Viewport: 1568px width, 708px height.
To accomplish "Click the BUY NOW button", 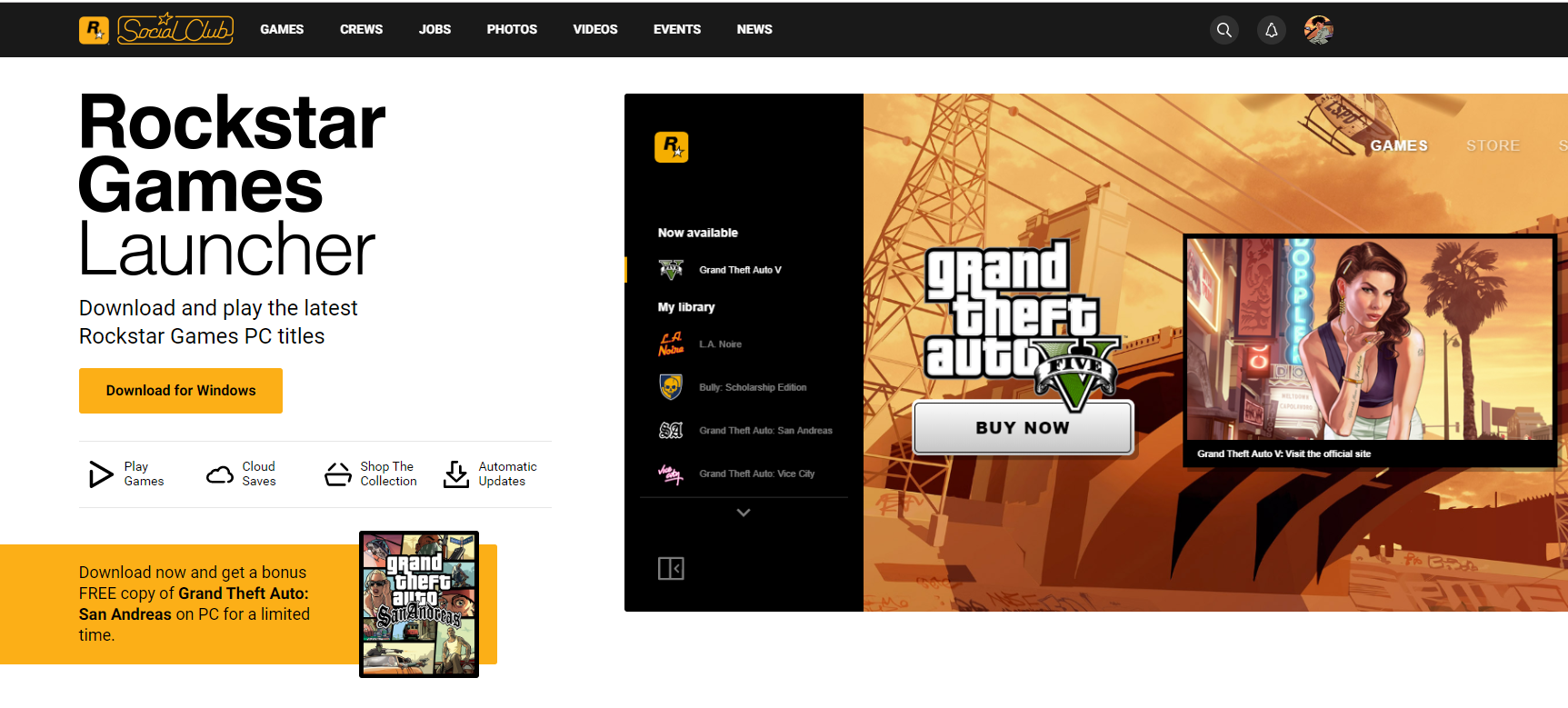I will coord(1023,427).
